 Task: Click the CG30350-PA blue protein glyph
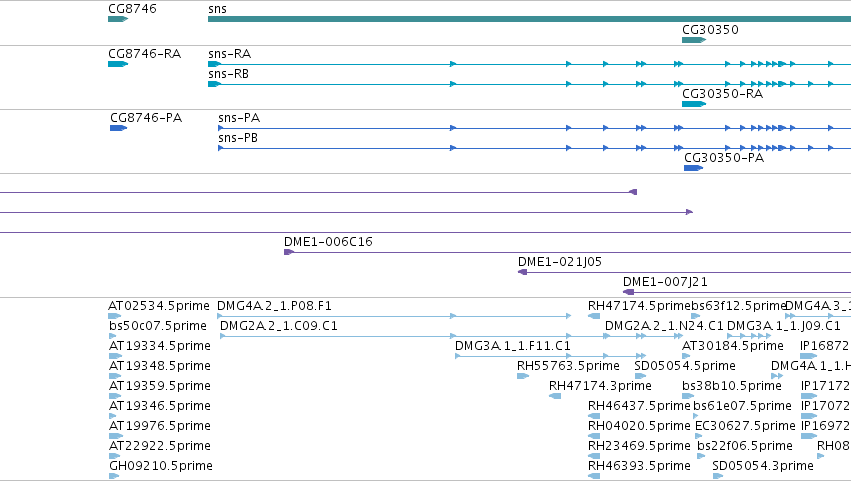(693, 168)
